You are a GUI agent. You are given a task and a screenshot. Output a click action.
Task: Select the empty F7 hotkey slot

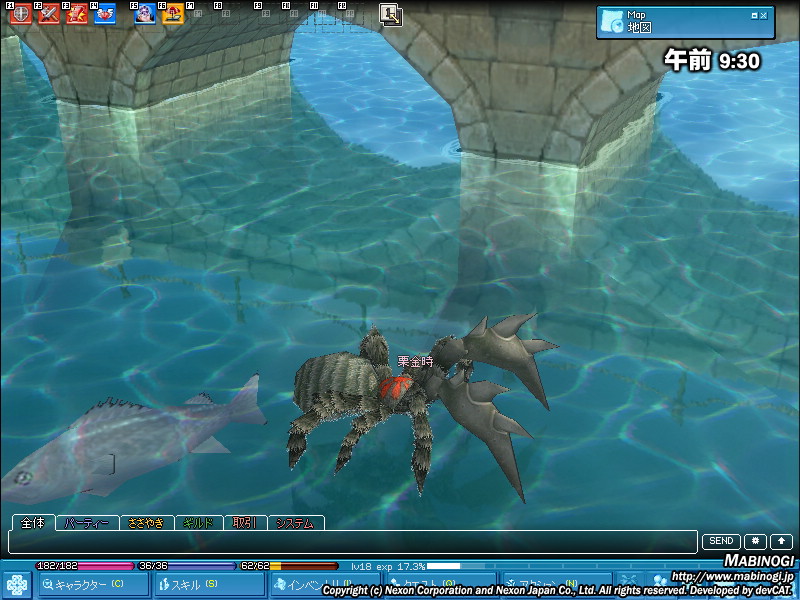(x=201, y=14)
